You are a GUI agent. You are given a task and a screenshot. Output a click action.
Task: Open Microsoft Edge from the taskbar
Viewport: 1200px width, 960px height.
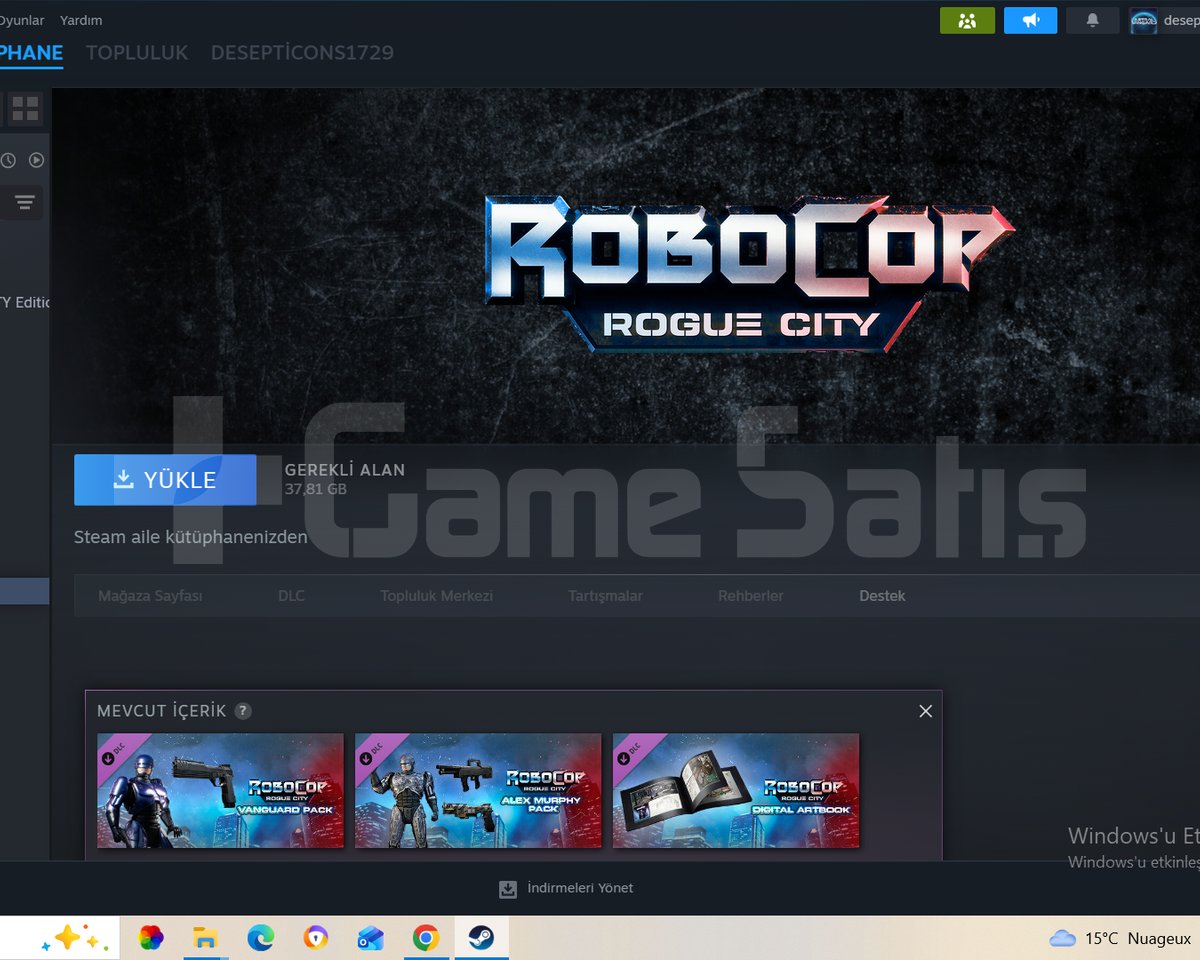(261, 938)
